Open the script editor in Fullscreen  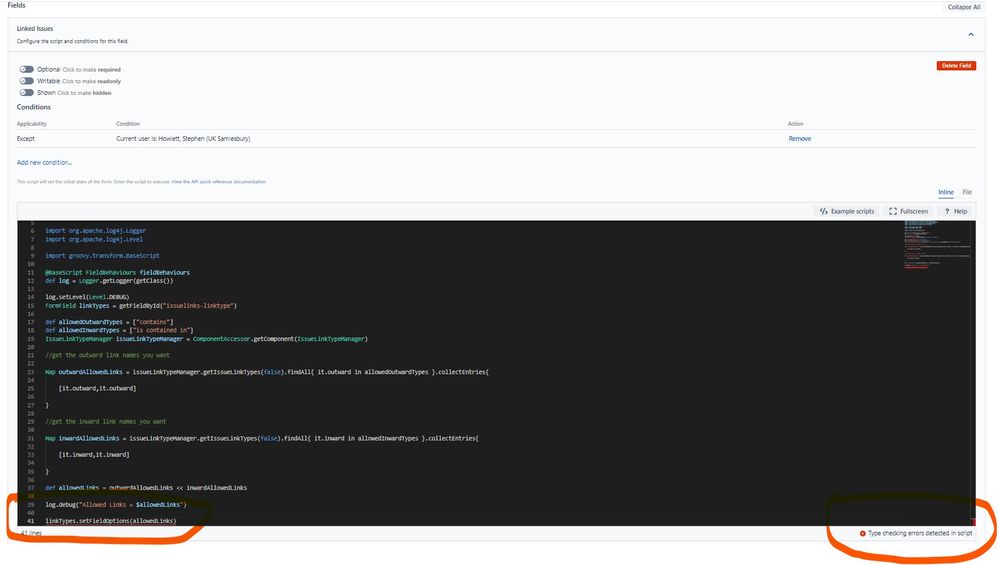pyautogui.click(x=909, y=211)
